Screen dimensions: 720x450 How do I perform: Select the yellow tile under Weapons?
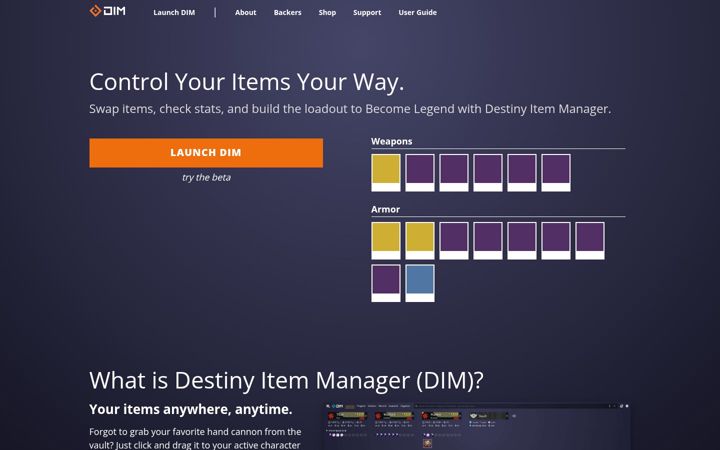386,173
